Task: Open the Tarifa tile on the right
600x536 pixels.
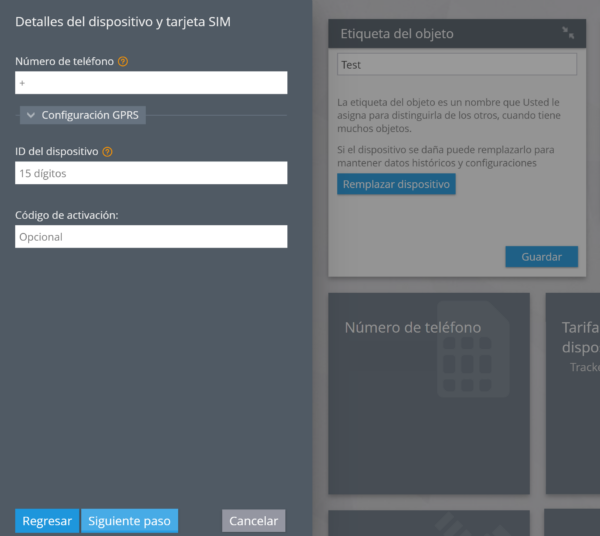Action: (573, 392)
